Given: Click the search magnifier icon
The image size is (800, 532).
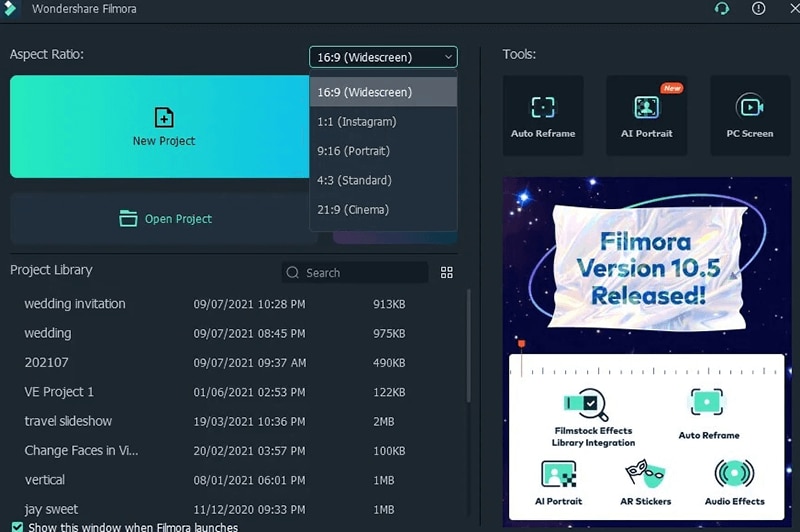Looking at the screenshot, I should pos(292,272).
